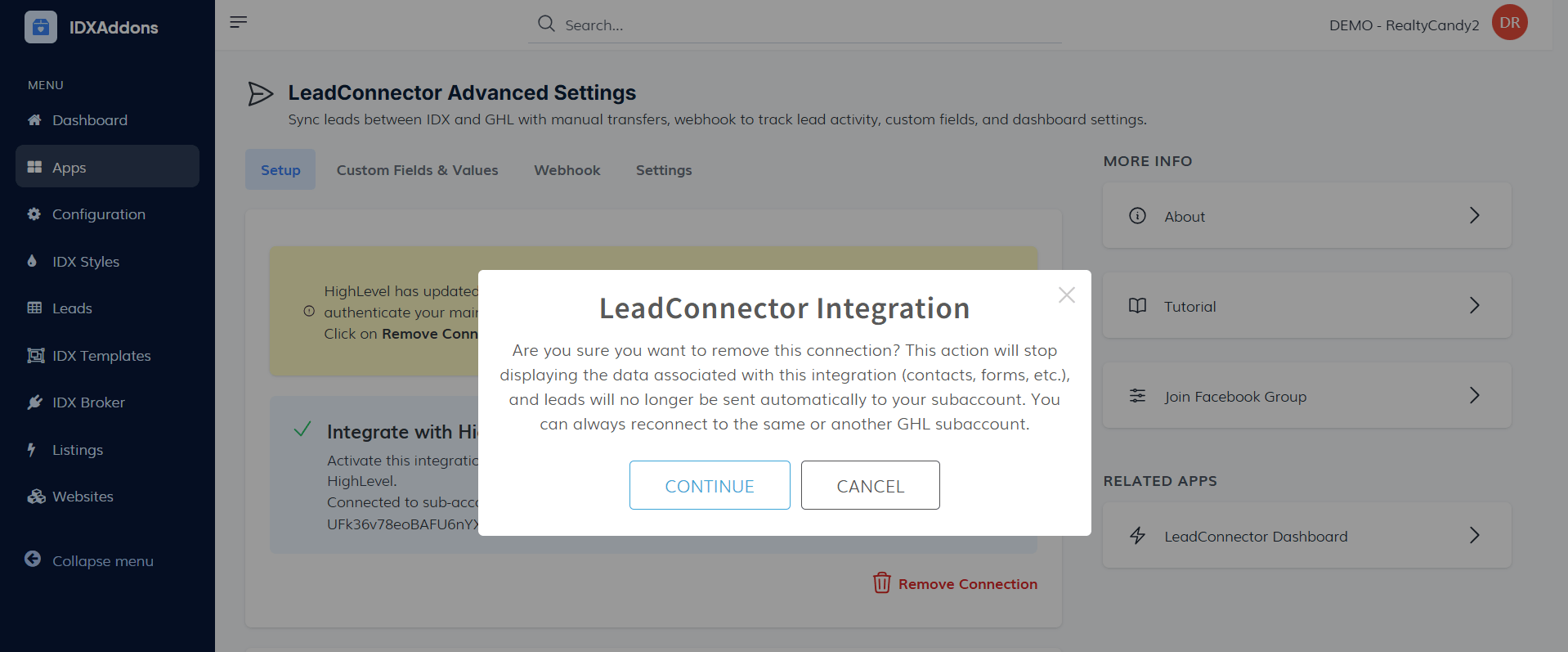Click the trash icon for Remove Connection
The image size is (1568, 652).
click(881, 583)
